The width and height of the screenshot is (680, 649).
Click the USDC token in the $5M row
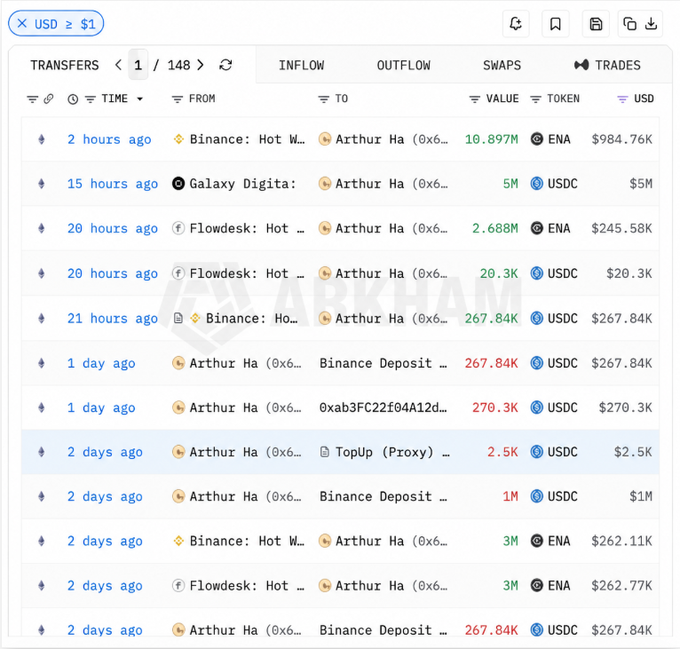point(554,184)
